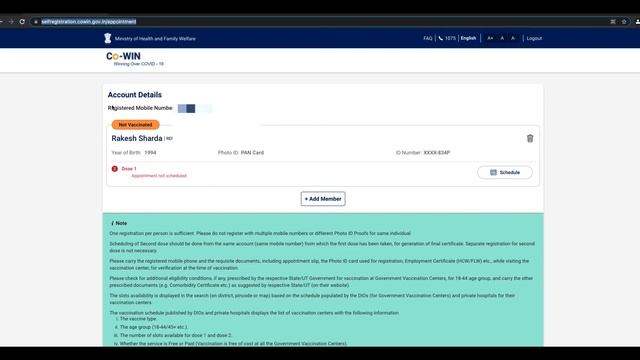Click the Schedule button for Dose 1

click(x=505, y=172)
